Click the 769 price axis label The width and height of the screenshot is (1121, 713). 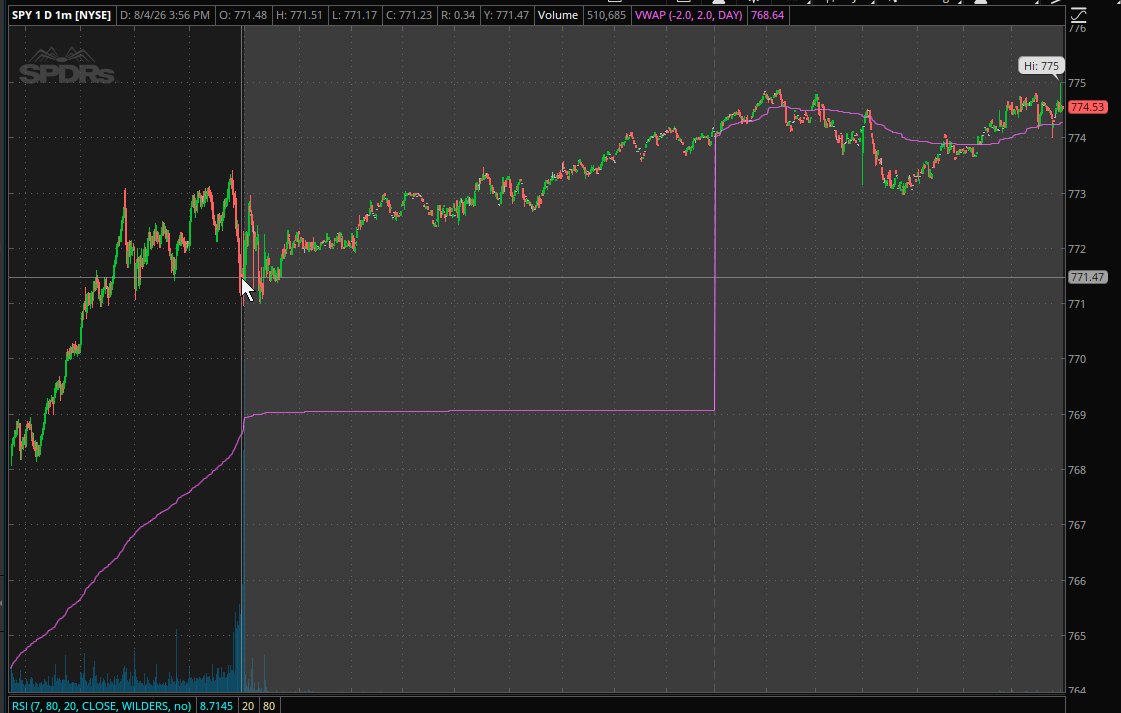(1077, 415)
